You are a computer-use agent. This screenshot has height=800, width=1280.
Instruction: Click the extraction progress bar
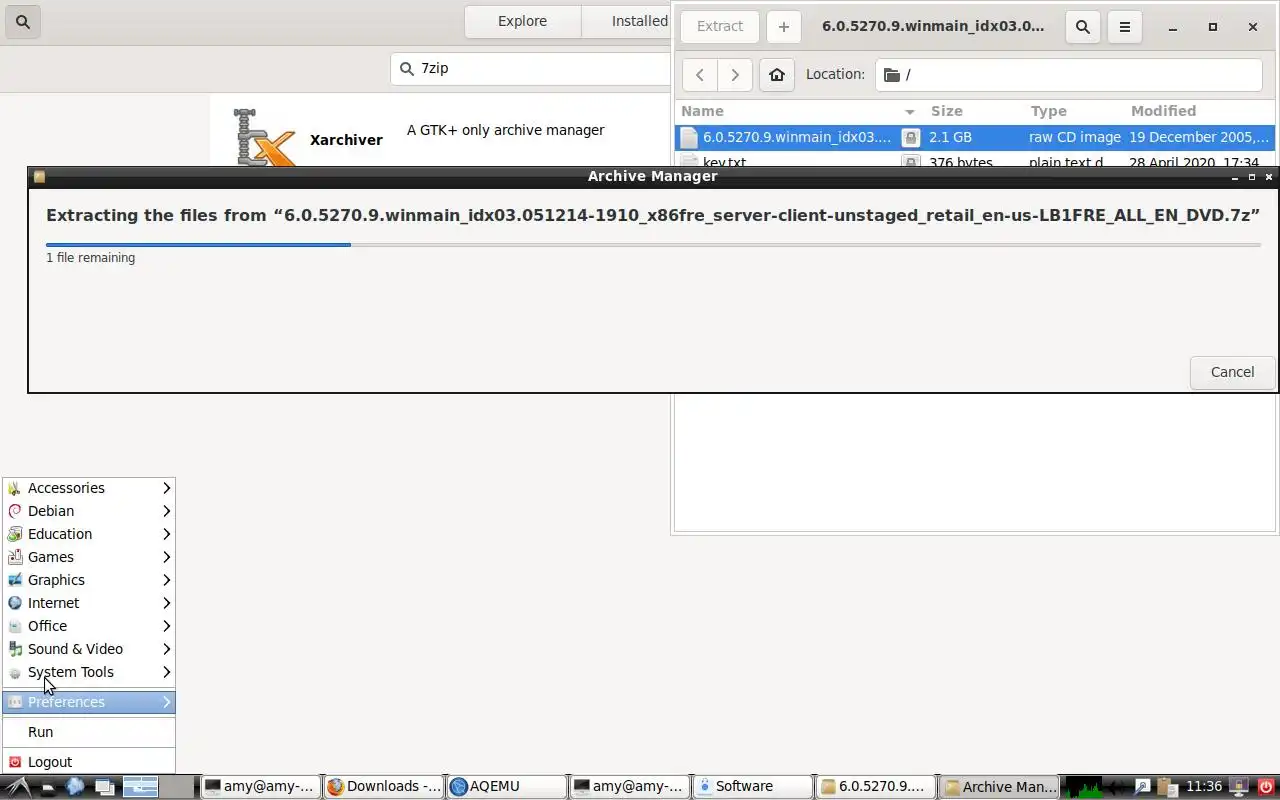point(653,244)
